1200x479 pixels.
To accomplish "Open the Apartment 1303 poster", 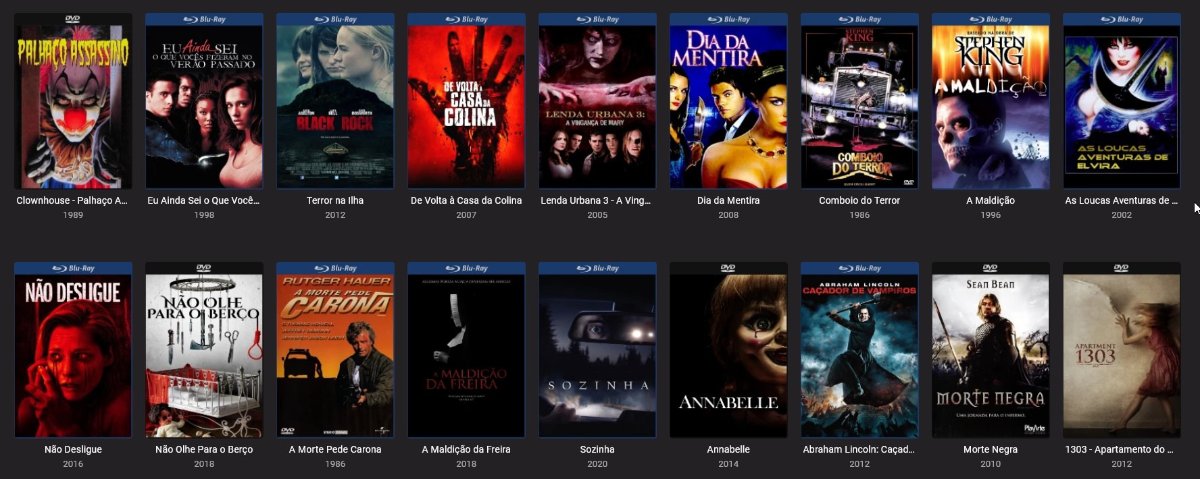I will tap(1121, 350).
